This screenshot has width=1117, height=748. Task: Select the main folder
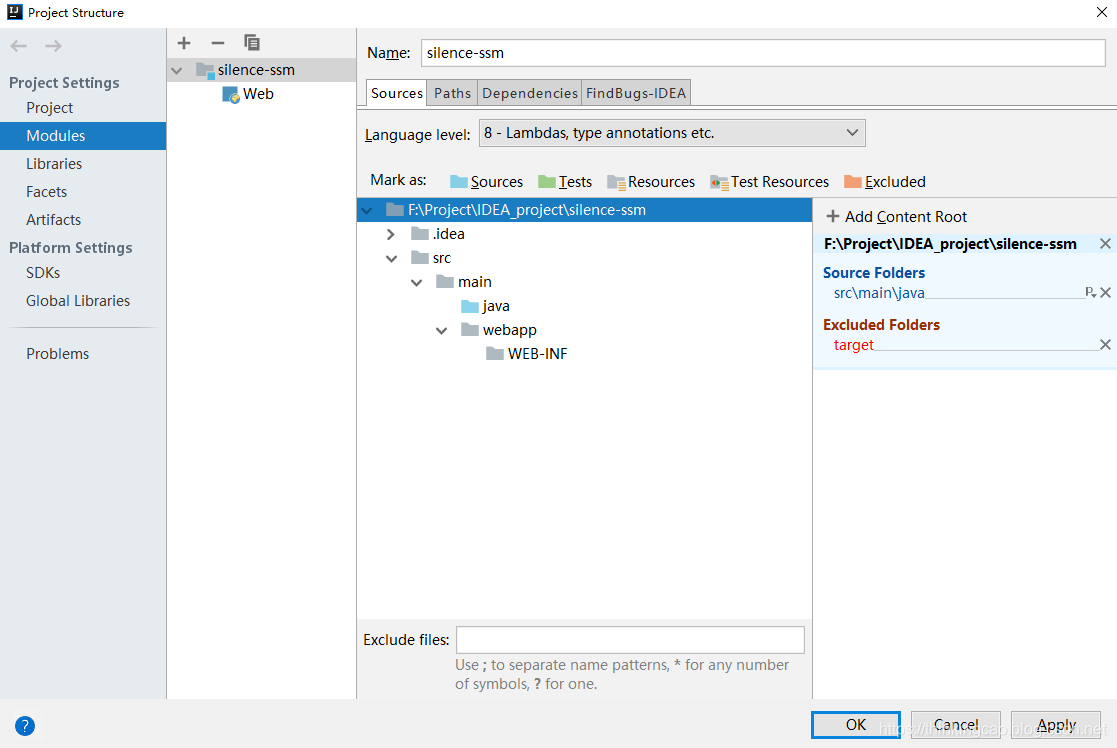point(464,282)
